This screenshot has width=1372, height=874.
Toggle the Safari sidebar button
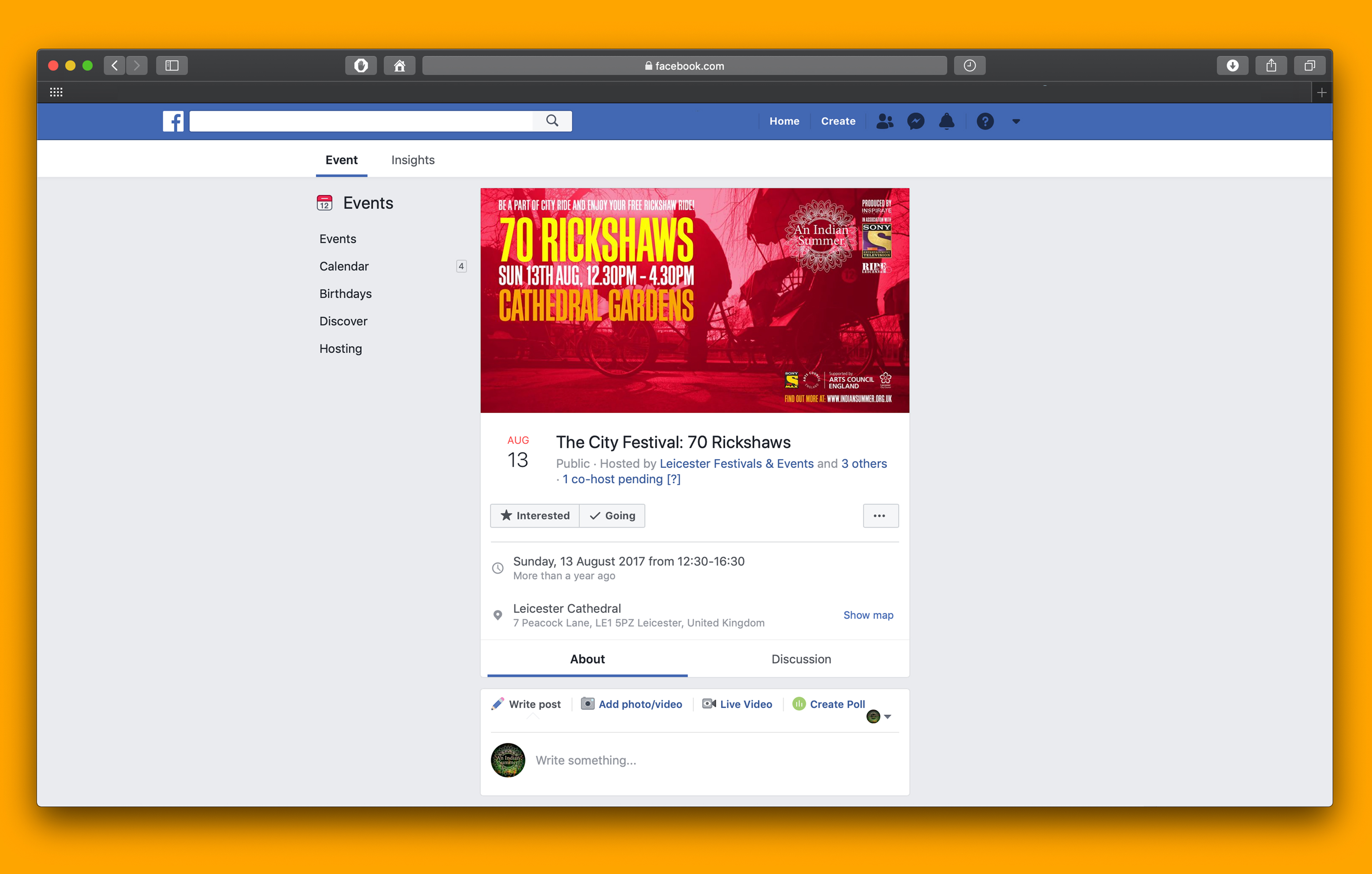click(171, 65)
